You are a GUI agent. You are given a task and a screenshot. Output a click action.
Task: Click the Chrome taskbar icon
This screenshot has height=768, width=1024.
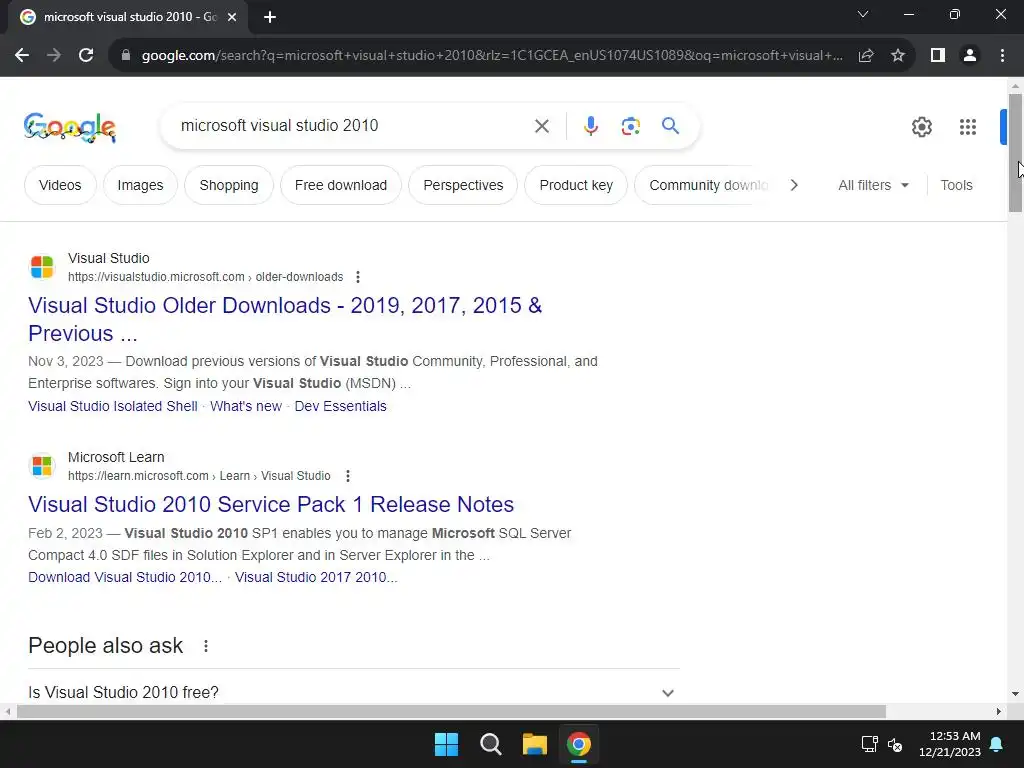click(579, 744)
